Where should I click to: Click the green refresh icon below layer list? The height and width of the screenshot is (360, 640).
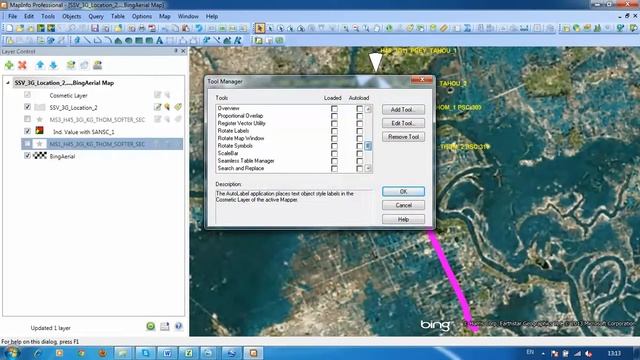[x=151, y=326]
